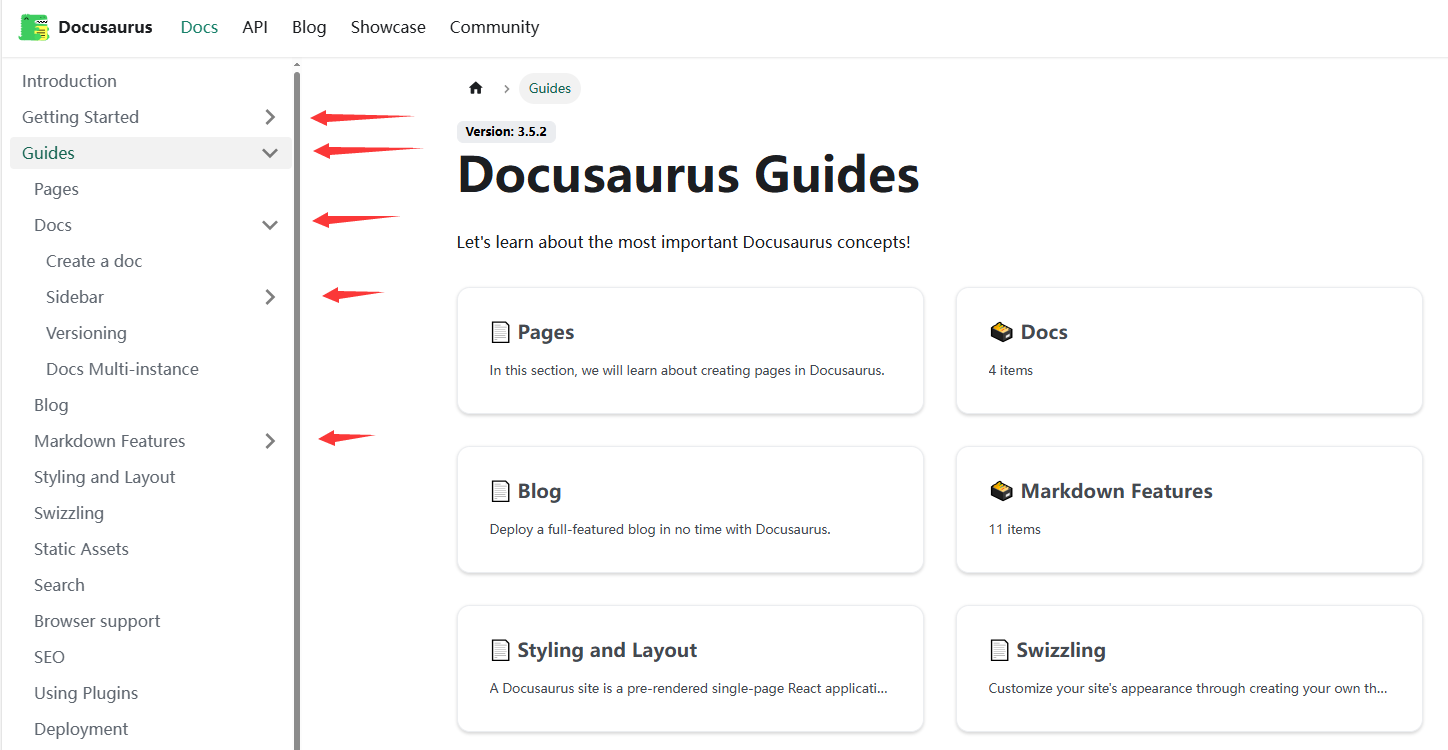Click the page icon on Styling and Layout card
The height and width of the screenshot is (750, 1448).
tap(500, 650)
